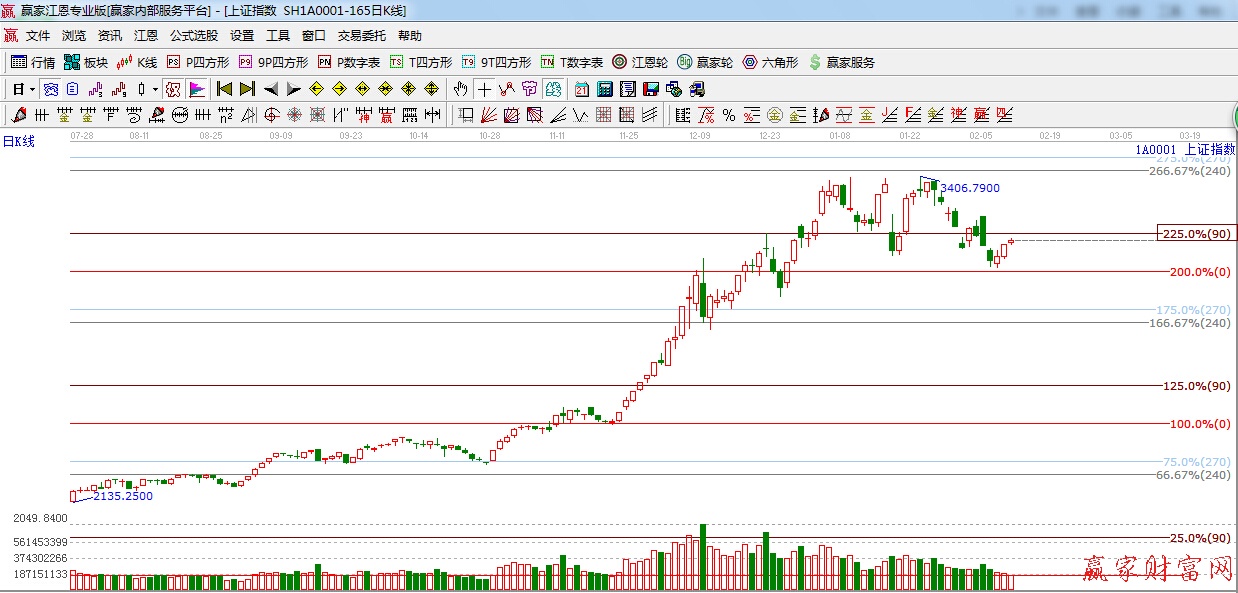The width and height of the screenshot is (1238, 593).
Task: Expand the candlestick style dropdown arrow
Action: point(155,89)
